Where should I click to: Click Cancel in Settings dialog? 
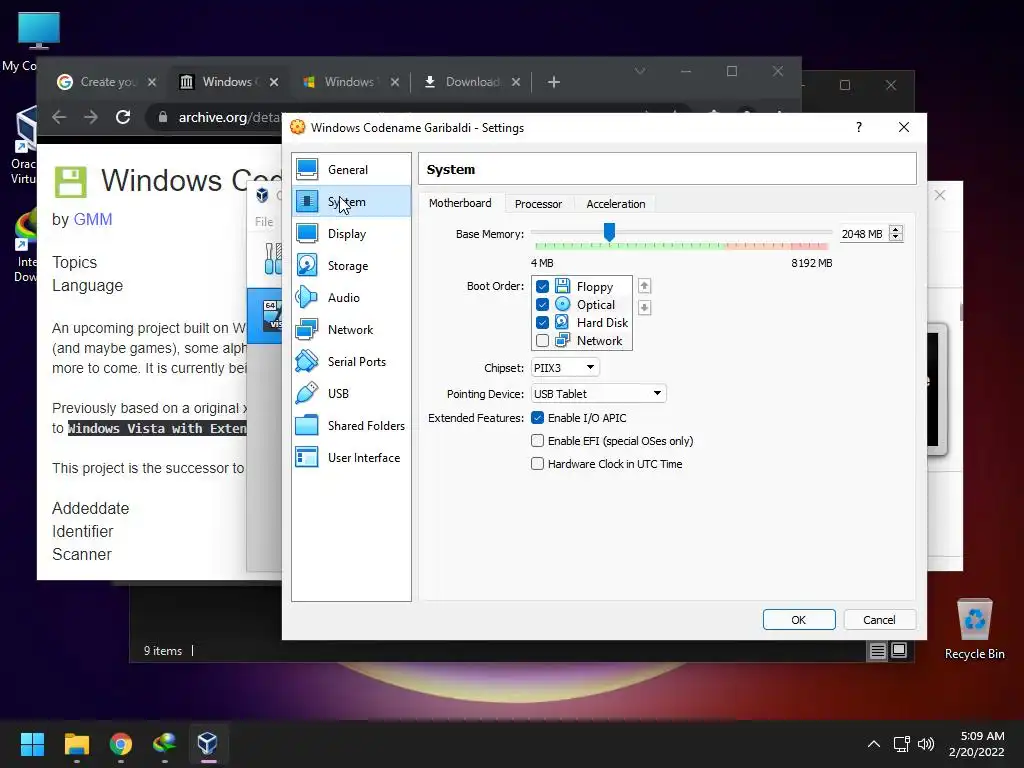[x=879, y=620]
